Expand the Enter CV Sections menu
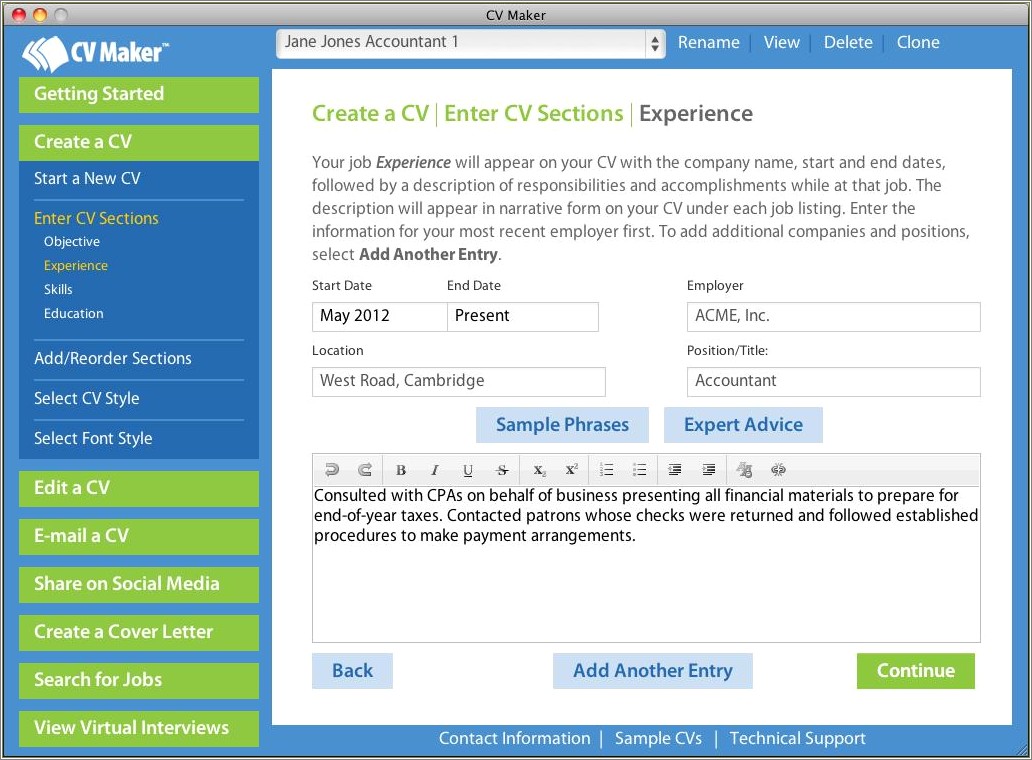This screenshot has height=760, width=1032. pyautogui.click(x=96, y=218)
